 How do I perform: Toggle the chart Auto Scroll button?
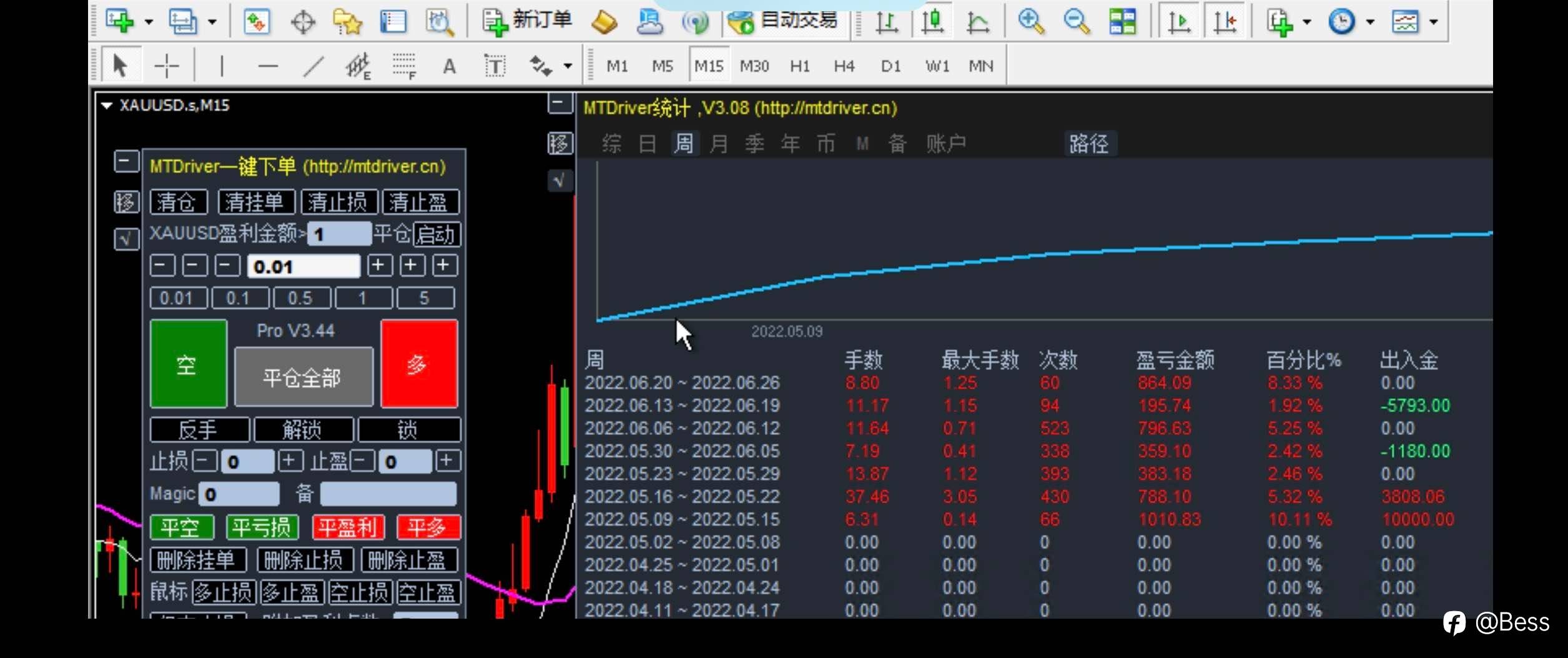1179,22
